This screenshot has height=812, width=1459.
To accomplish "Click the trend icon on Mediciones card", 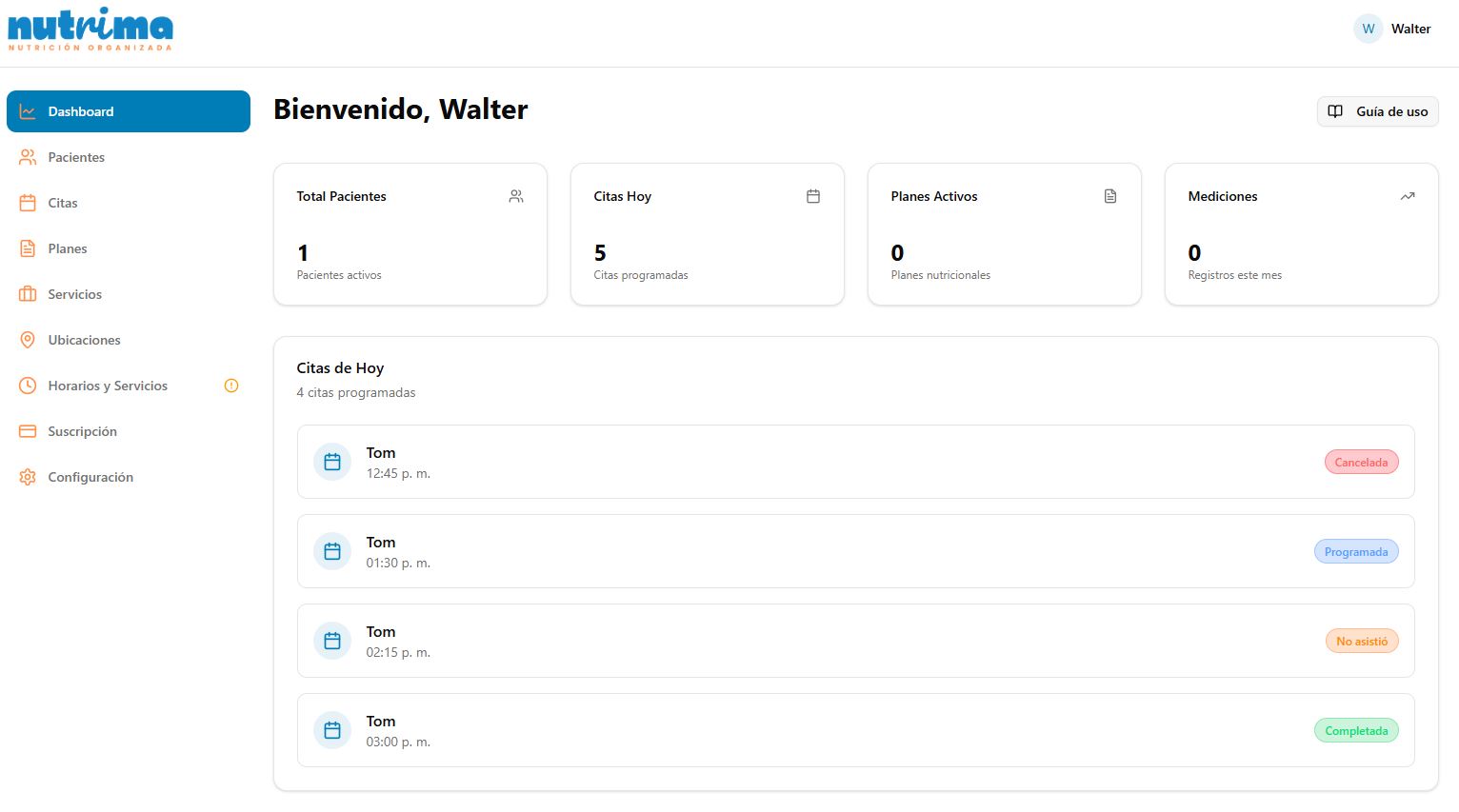I will point(1407,195).
